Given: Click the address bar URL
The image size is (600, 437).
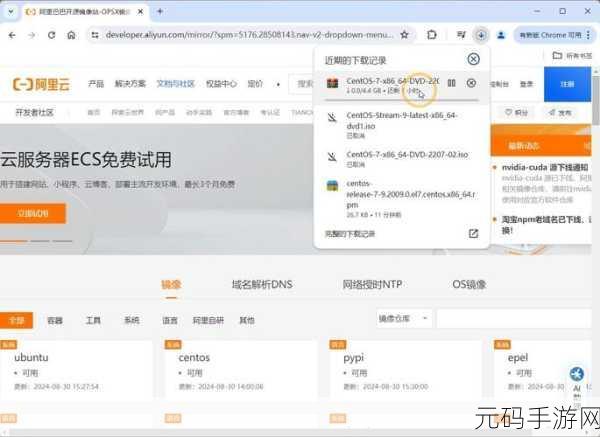Looking at the screenshot, I should click(x=249, y=35).
